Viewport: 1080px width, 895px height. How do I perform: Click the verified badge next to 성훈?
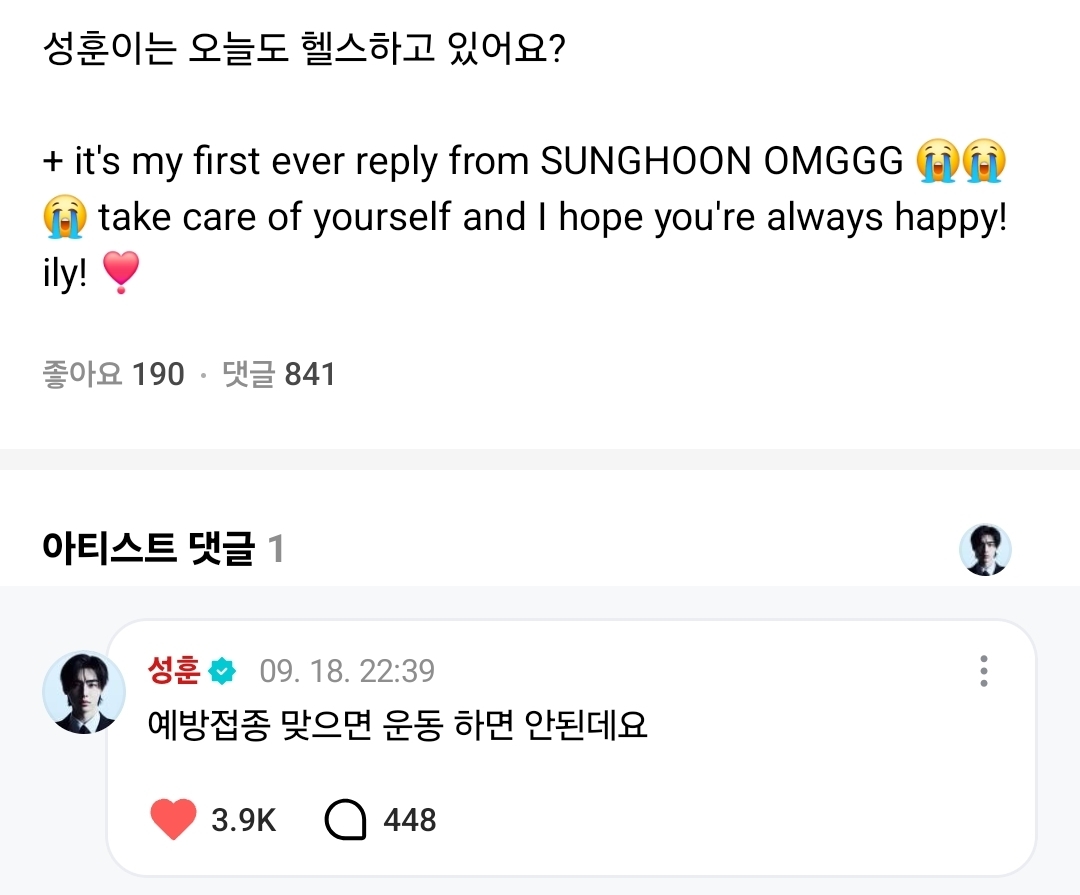point(222,671)
